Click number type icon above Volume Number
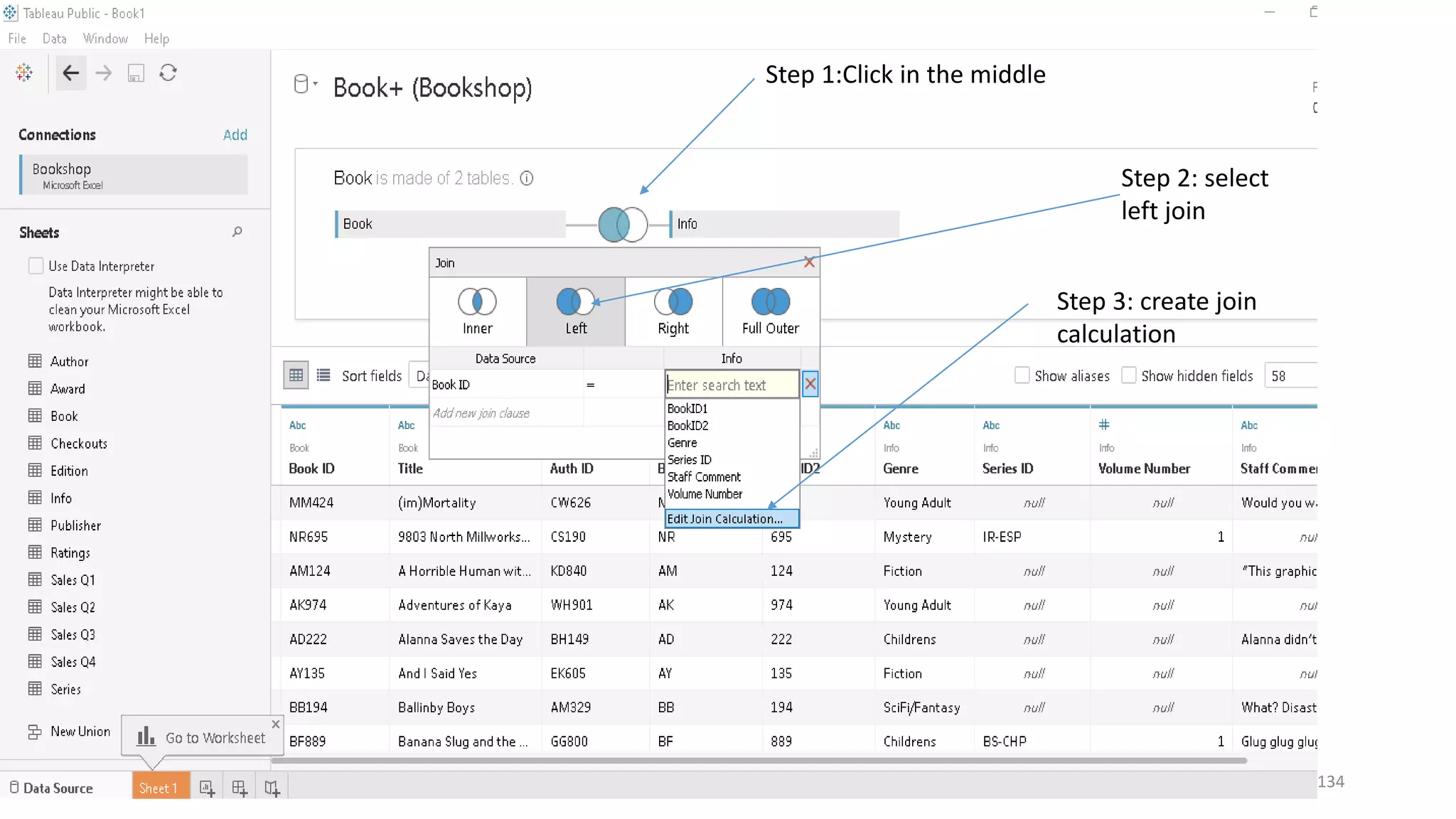The image size is (1456, 819). click(1104, 424)
